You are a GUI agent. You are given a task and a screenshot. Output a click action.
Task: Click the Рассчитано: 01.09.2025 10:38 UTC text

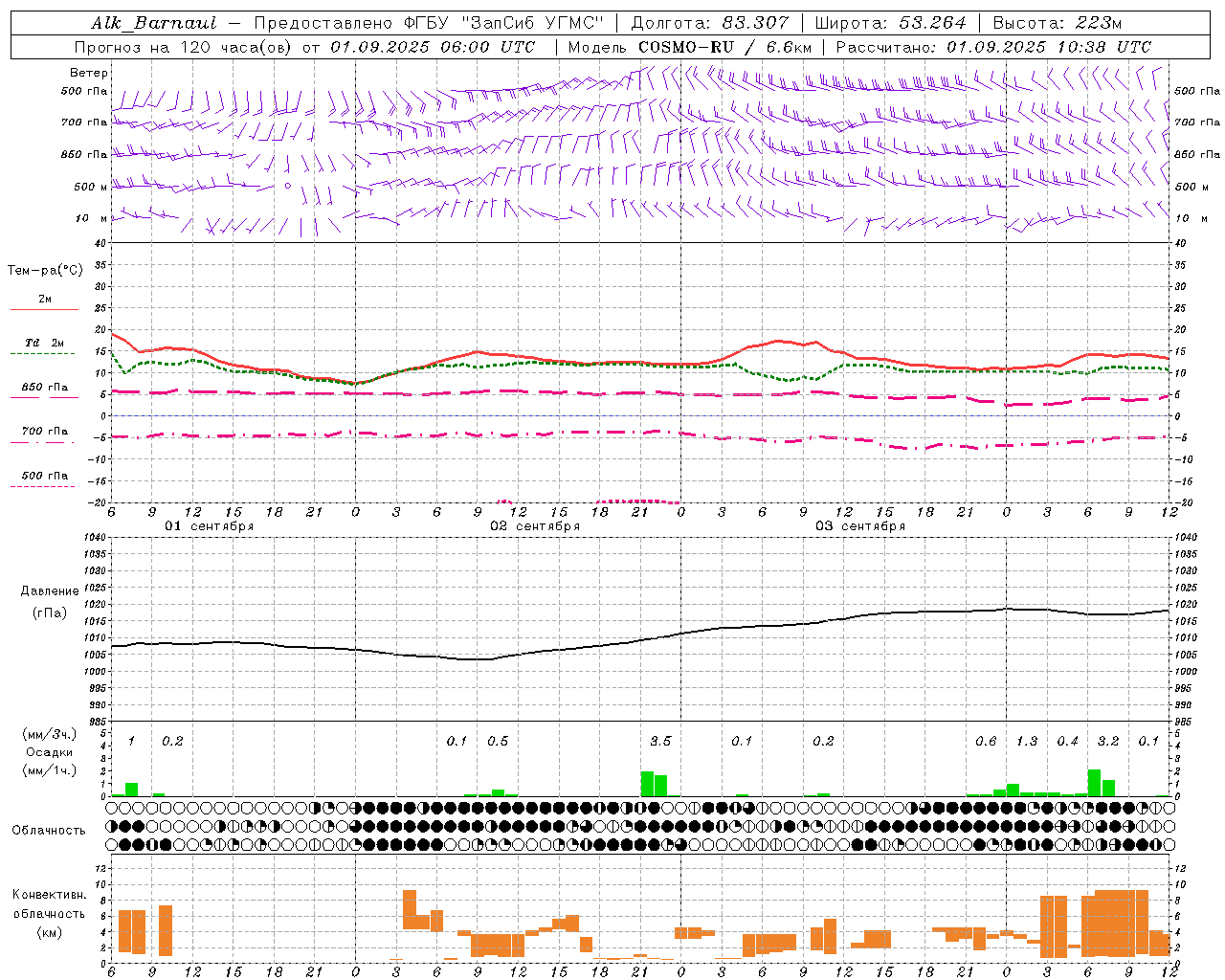[x=993, y=47]
